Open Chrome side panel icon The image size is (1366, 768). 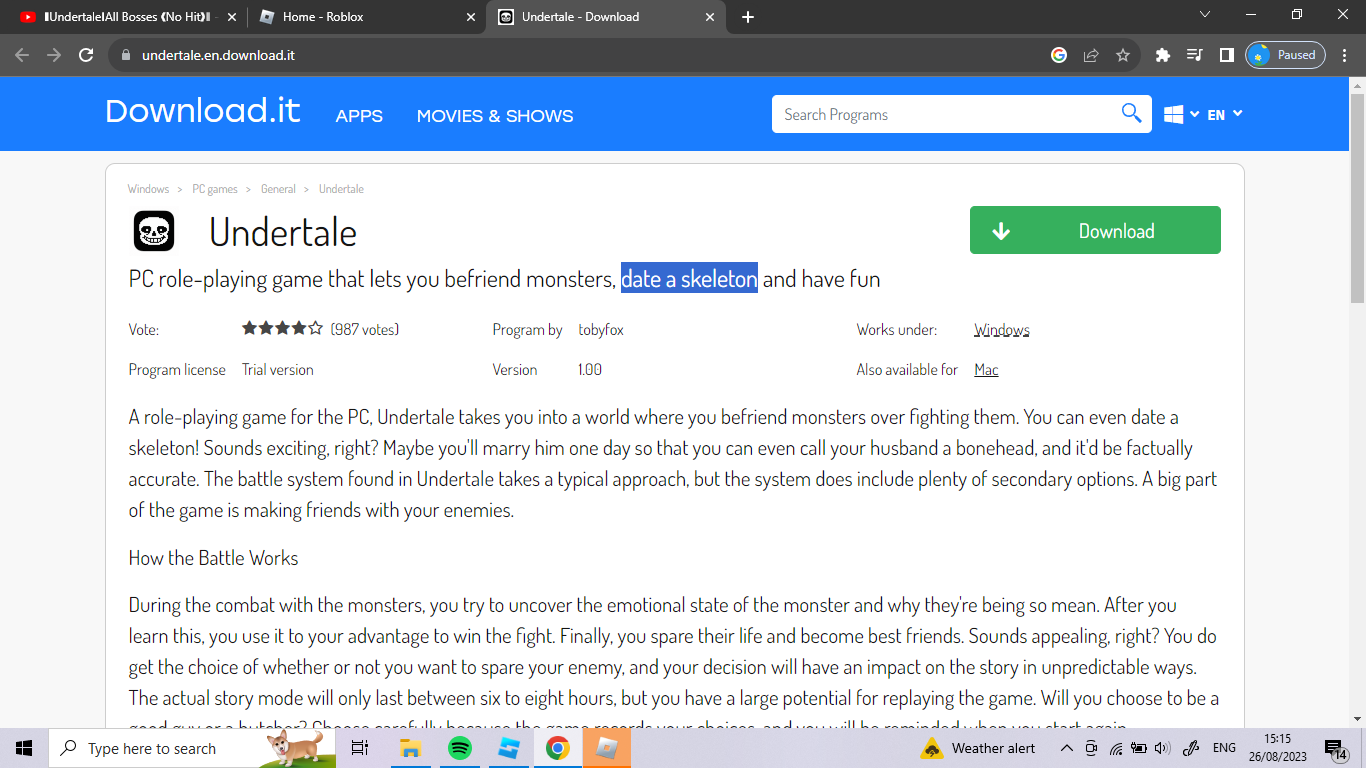click(x=1226, y=55)
